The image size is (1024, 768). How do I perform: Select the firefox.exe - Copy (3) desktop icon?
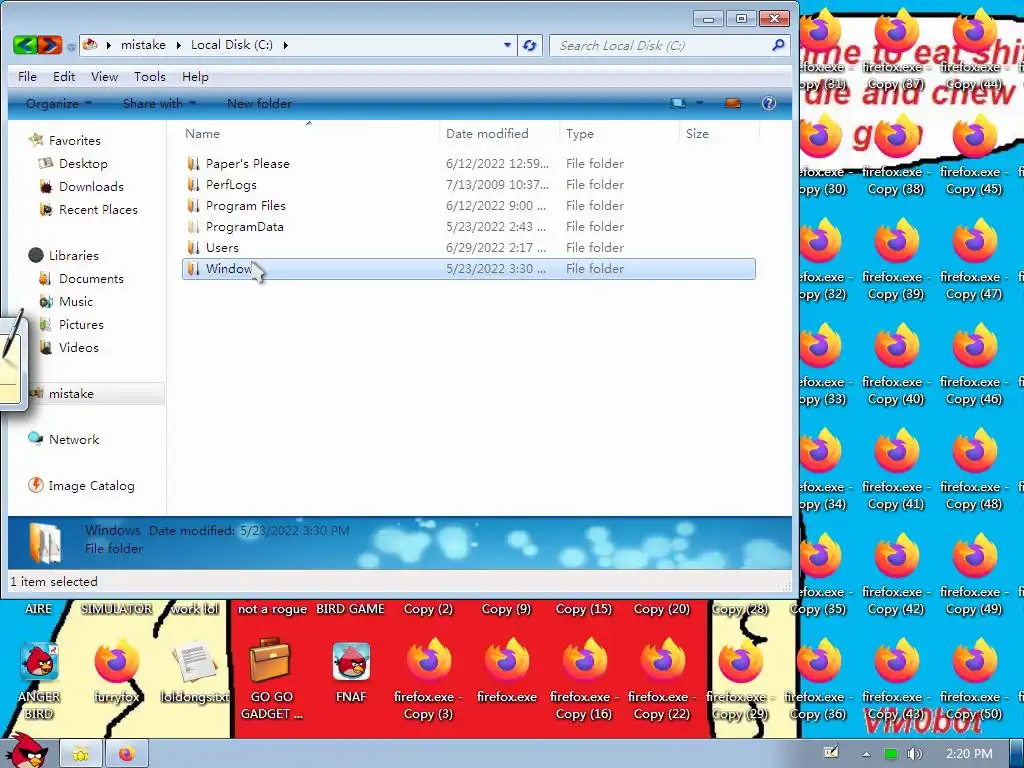428,679
